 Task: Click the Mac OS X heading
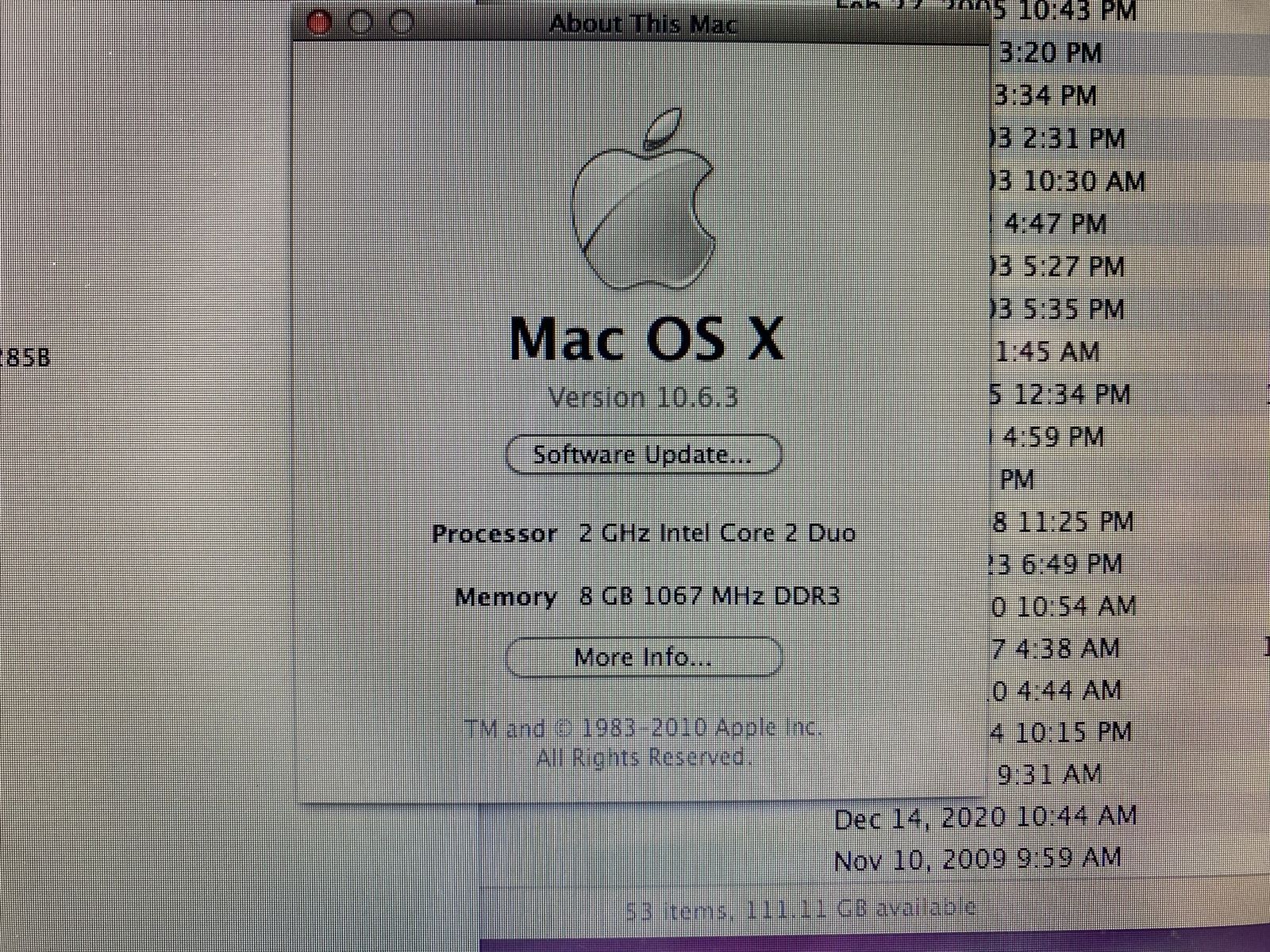pyautogui.click(x=646, y=339)
